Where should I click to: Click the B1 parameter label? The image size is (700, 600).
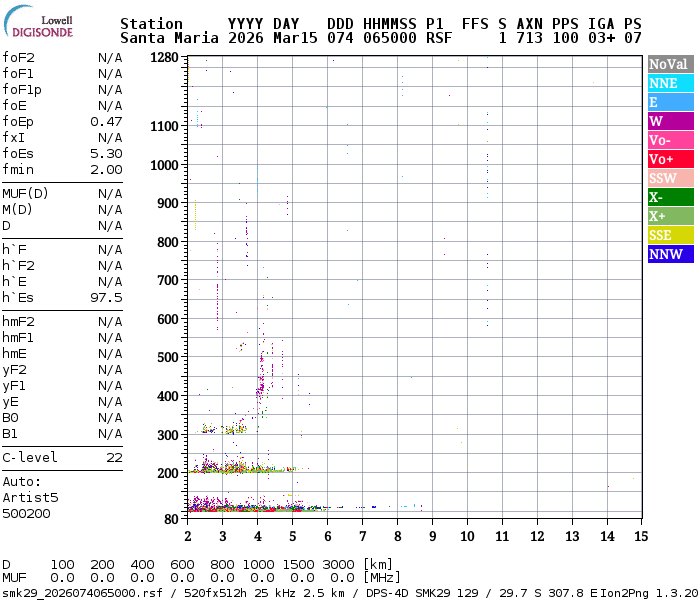click(10, 434)
